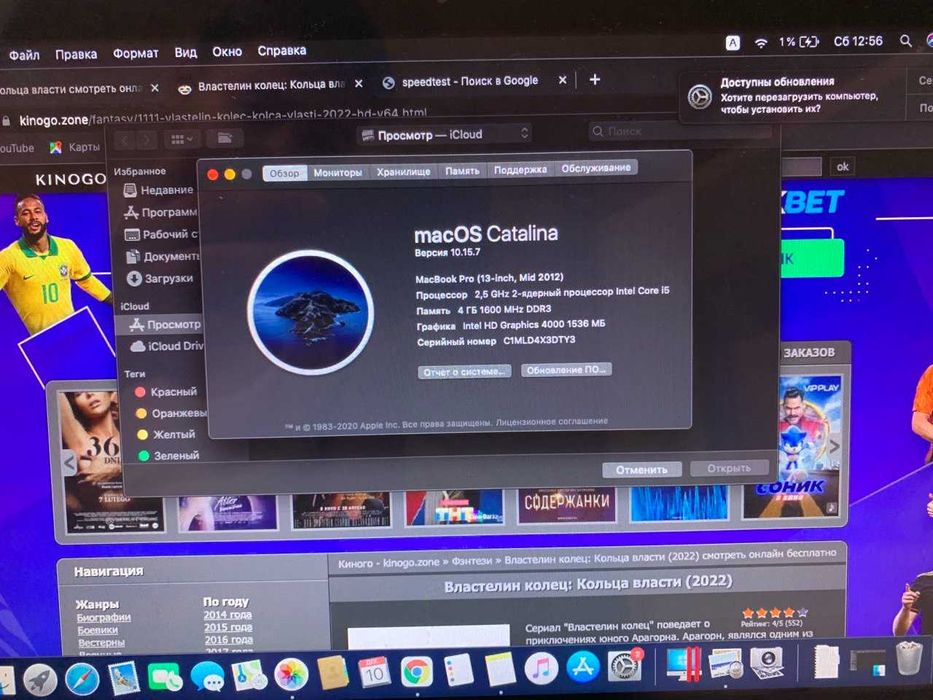Open the Wi-Fi status menu
Image resolution: width=933 pixels, height=700 pixels.
pyautogui.click(x=760, y=43)
